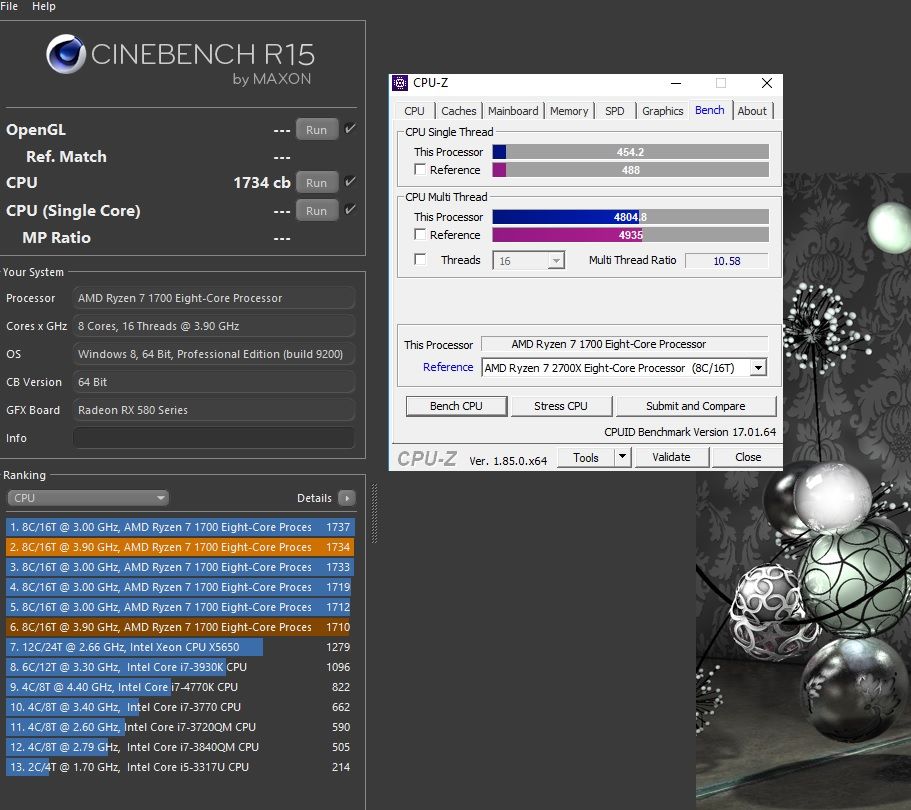Select ranking entry 2 scoring 1734
The image size is (911, 810).
click(x=180, y=547)
